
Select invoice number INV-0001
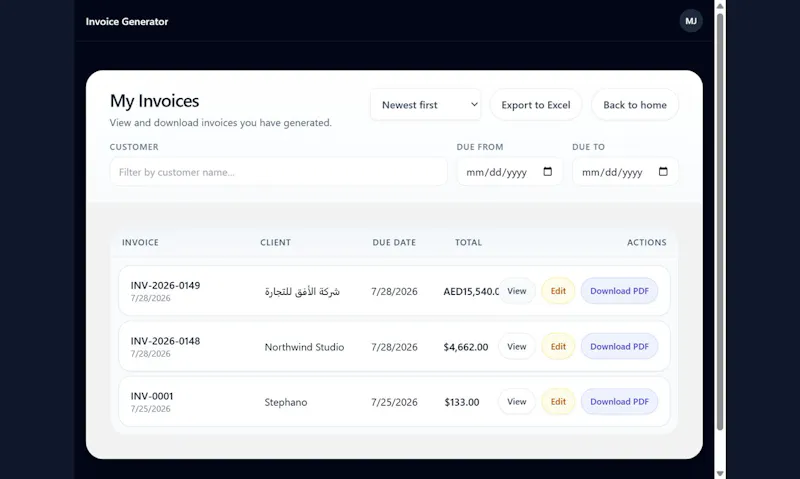pos(152,396)
